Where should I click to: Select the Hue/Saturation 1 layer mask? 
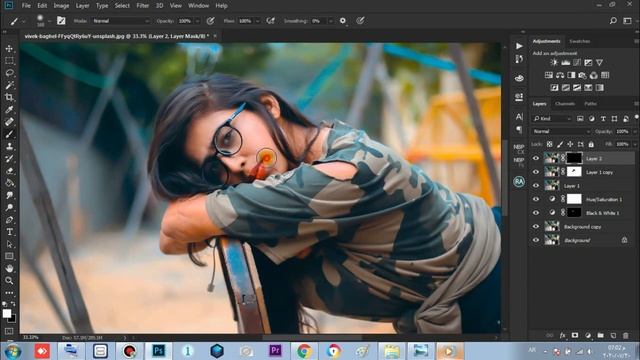(574, 199)
